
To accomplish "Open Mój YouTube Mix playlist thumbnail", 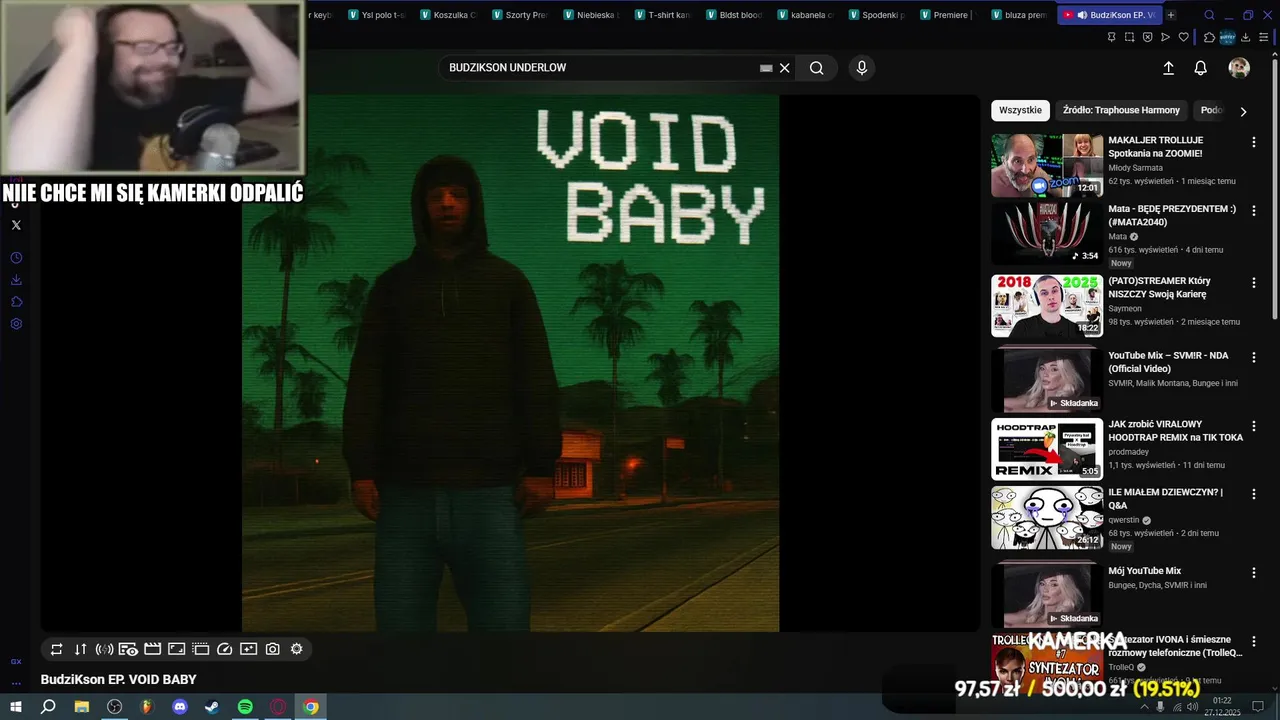I will click(1047, 595).
